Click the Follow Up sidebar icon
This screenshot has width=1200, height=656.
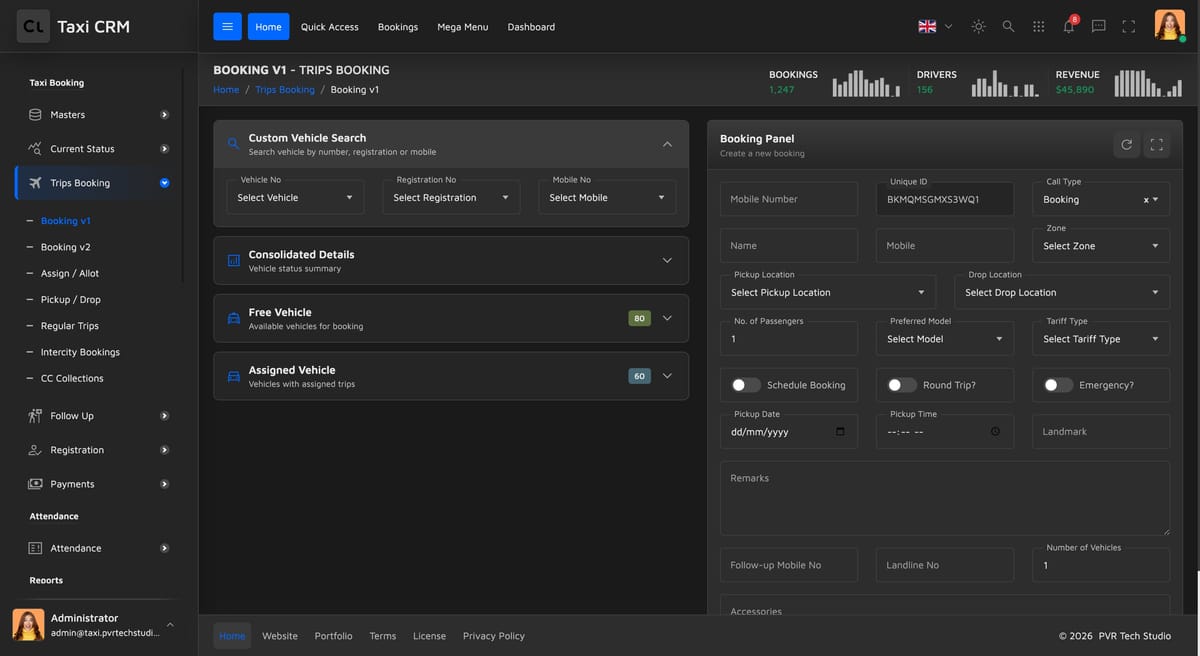(35, 416)
